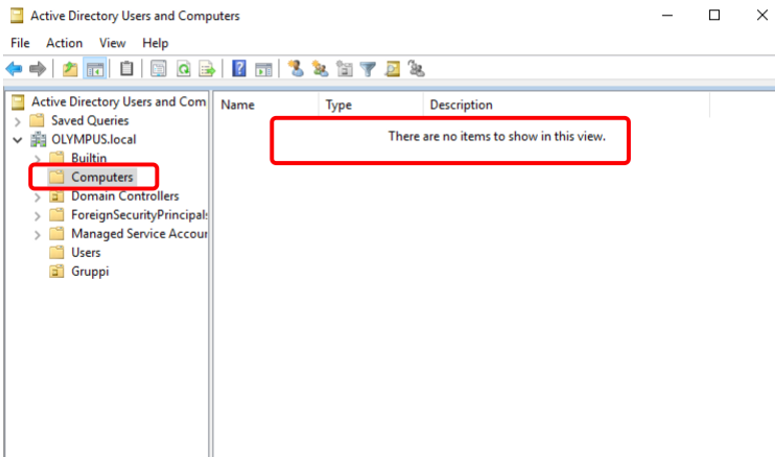Open the Action menu
The height and width of the screenshot is (457, 775).
point(64,43)
